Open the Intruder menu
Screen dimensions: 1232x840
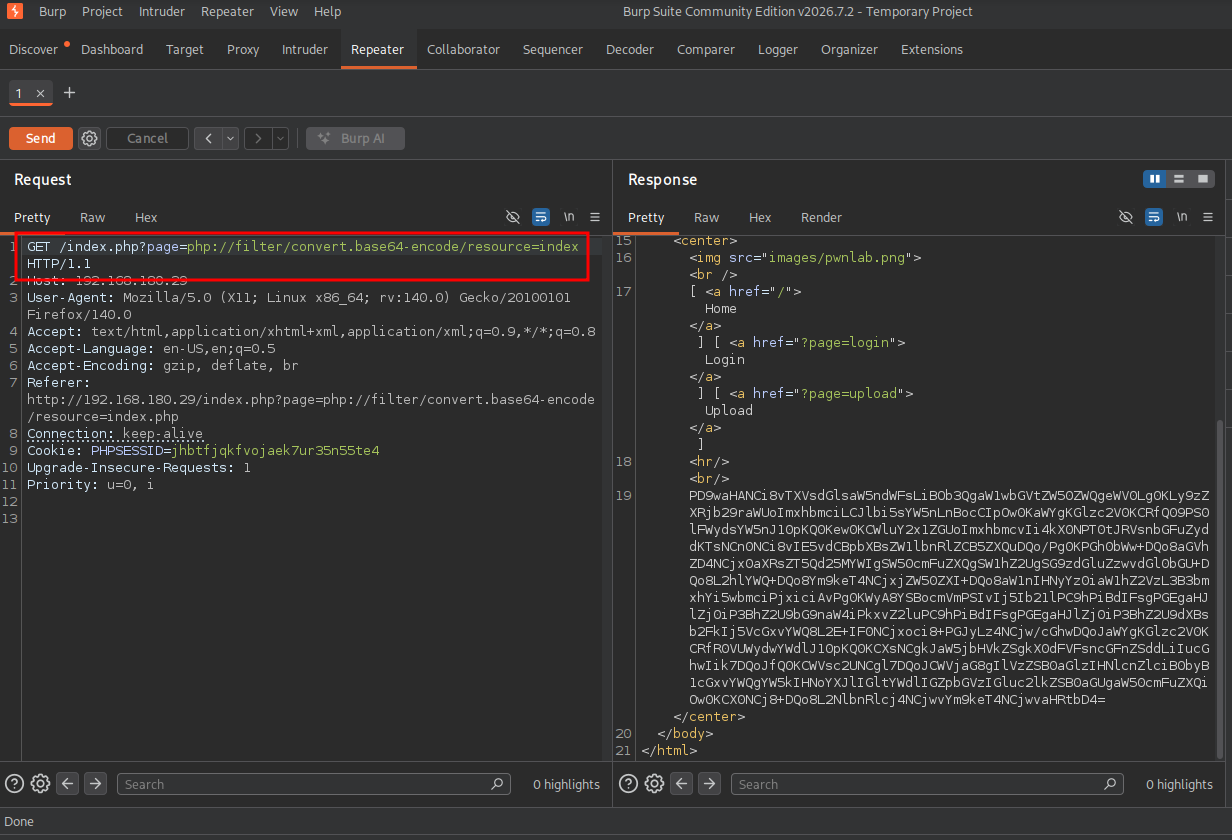pyautogui.click(x=162, y=12)
